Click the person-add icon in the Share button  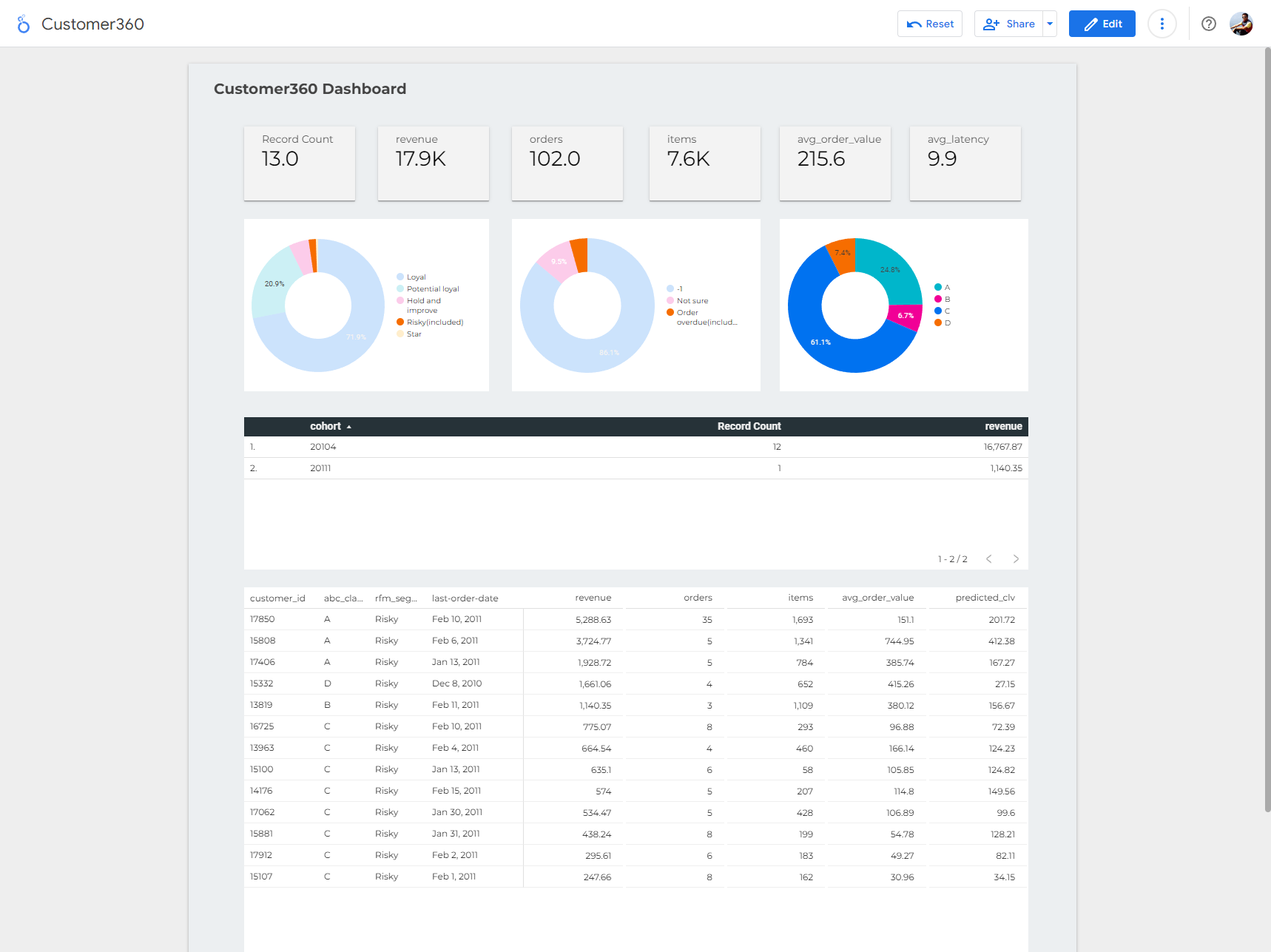991,23
